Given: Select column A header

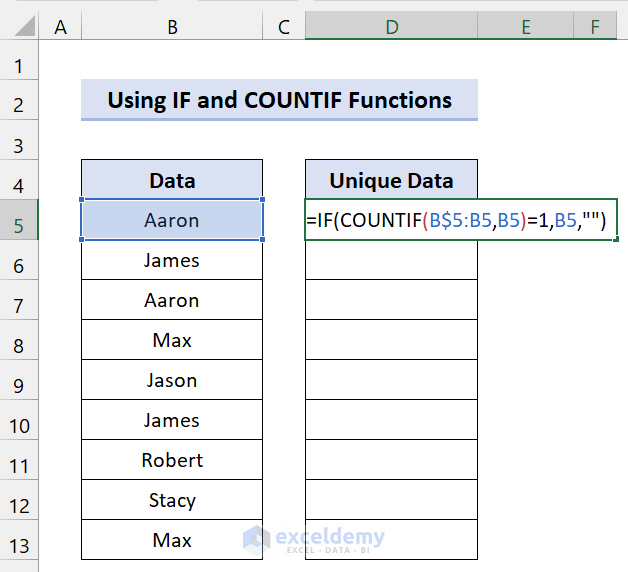Looking at the screenshot, I should click(60, 28).
